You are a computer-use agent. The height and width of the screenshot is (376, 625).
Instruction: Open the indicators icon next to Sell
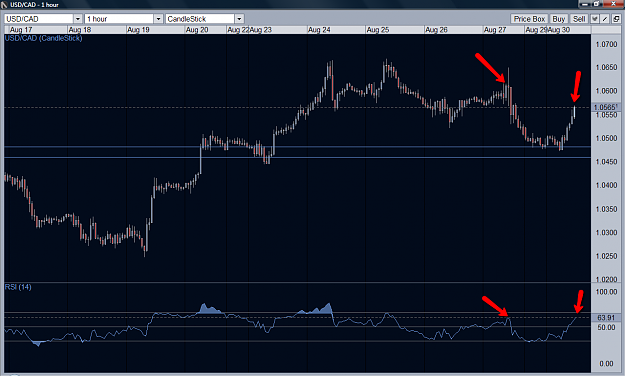click(x=595, y=19)
